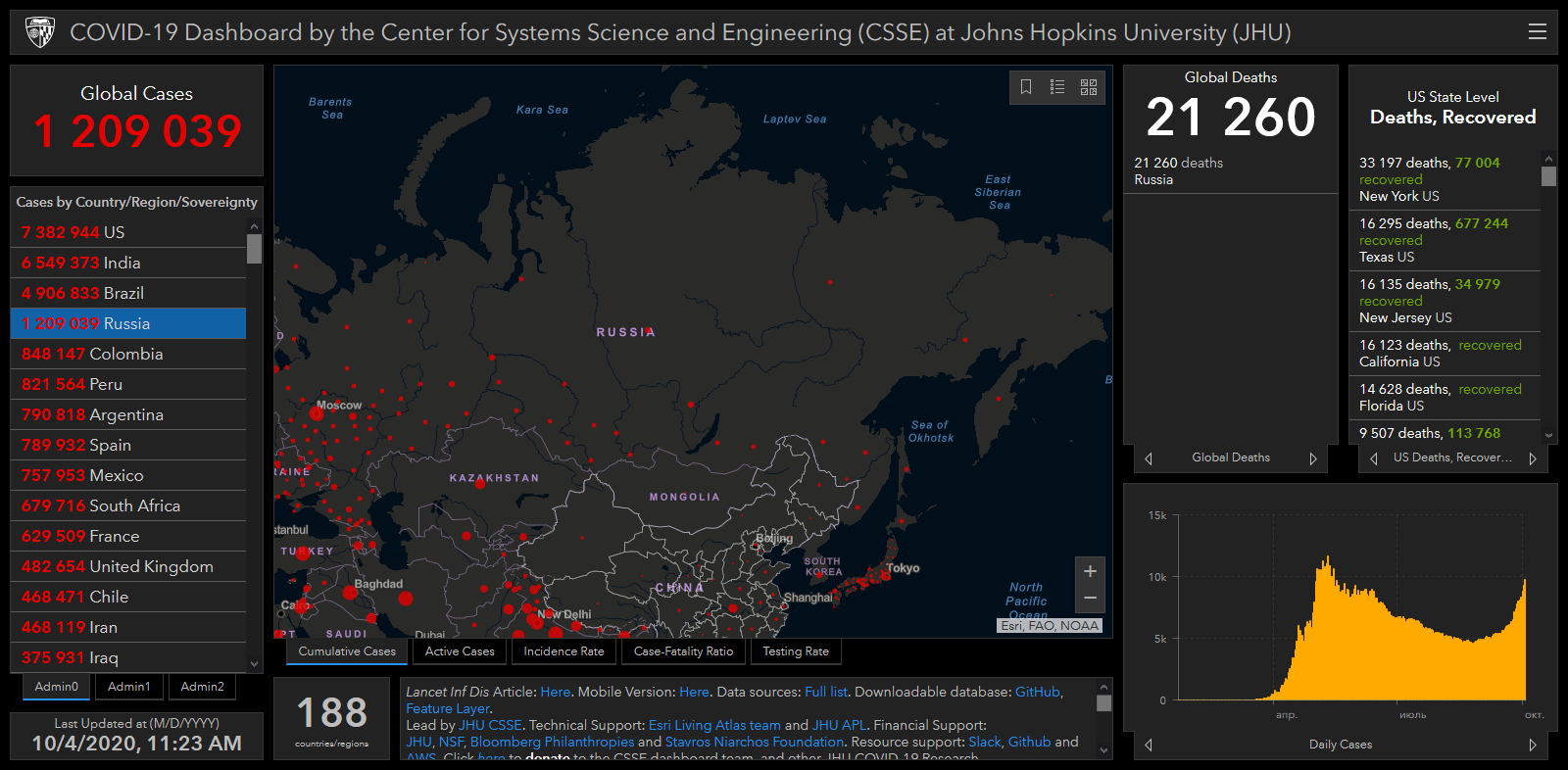Click the Russia 21 260 deaths entry

click(1231, 171)
